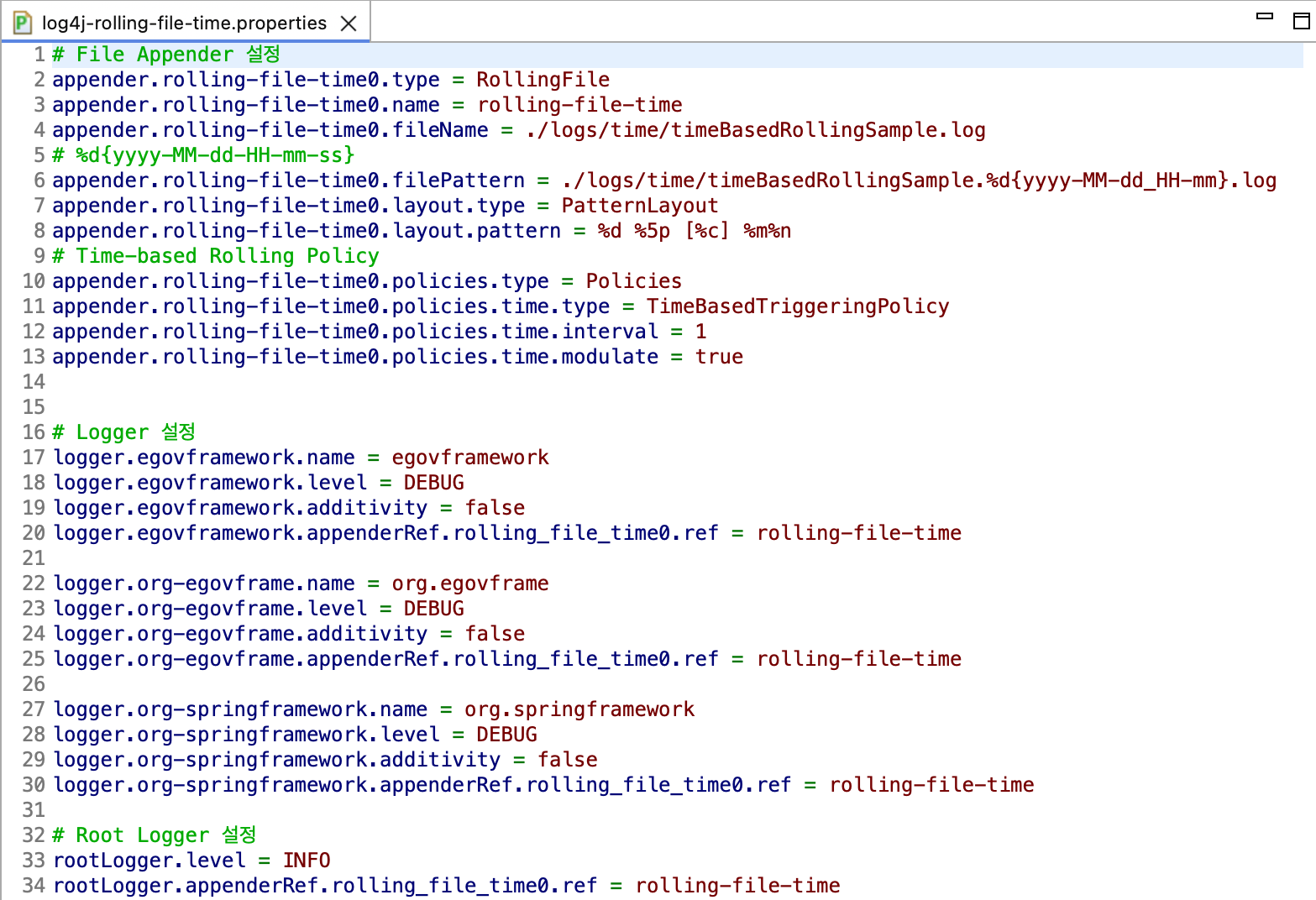The width and height of the screenshot is (1316, 900).
Task: Click line number 1 in the gutter
Action: click(x=39, y=55)
